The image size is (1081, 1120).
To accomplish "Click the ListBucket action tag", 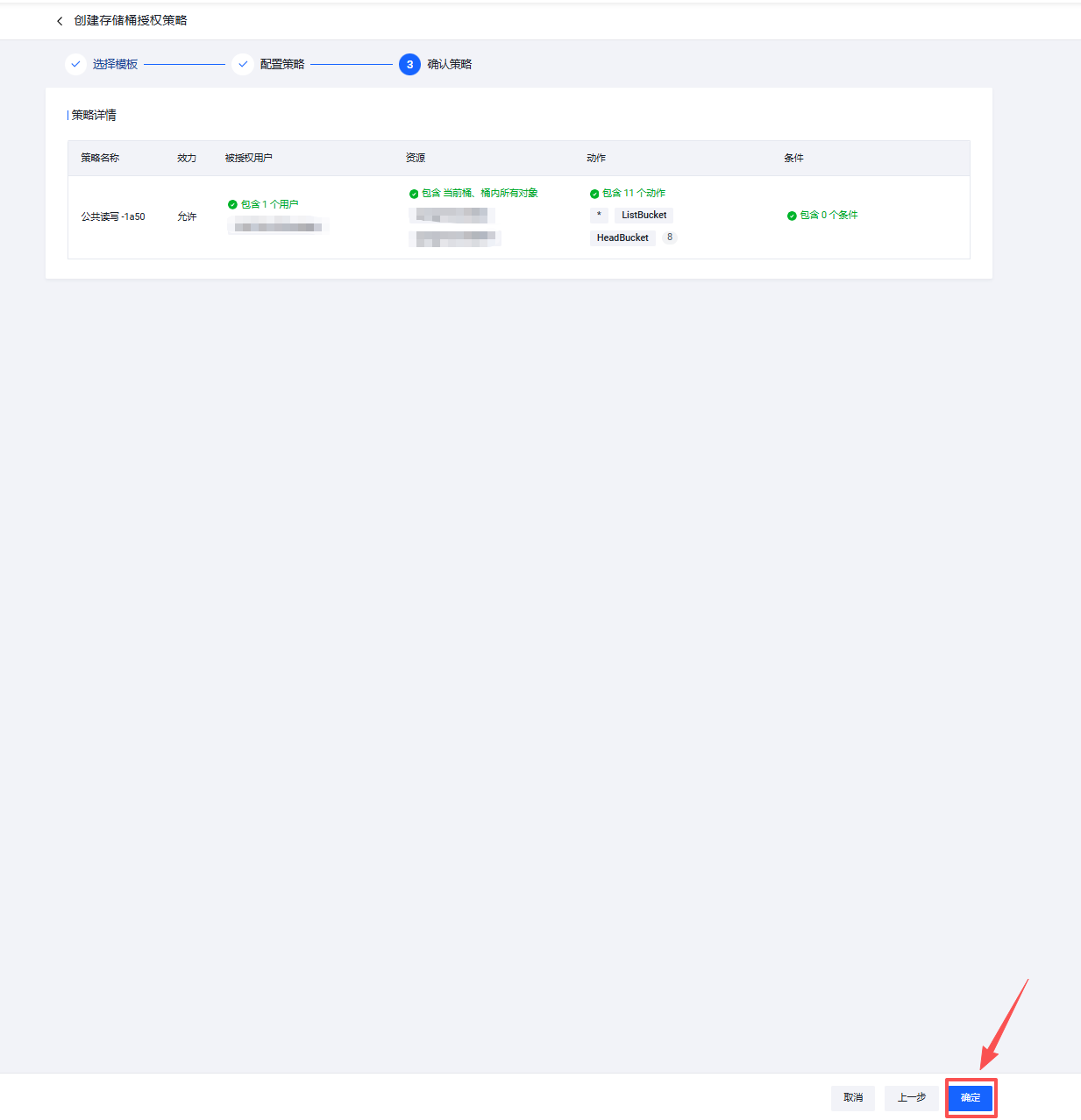I will 644,216.
